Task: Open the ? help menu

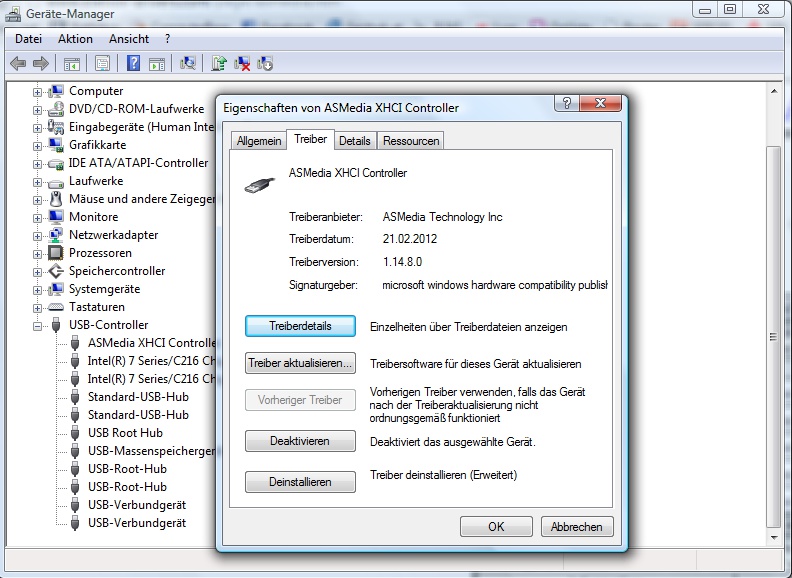Action: pyautogui.click(x=167, y=39)
